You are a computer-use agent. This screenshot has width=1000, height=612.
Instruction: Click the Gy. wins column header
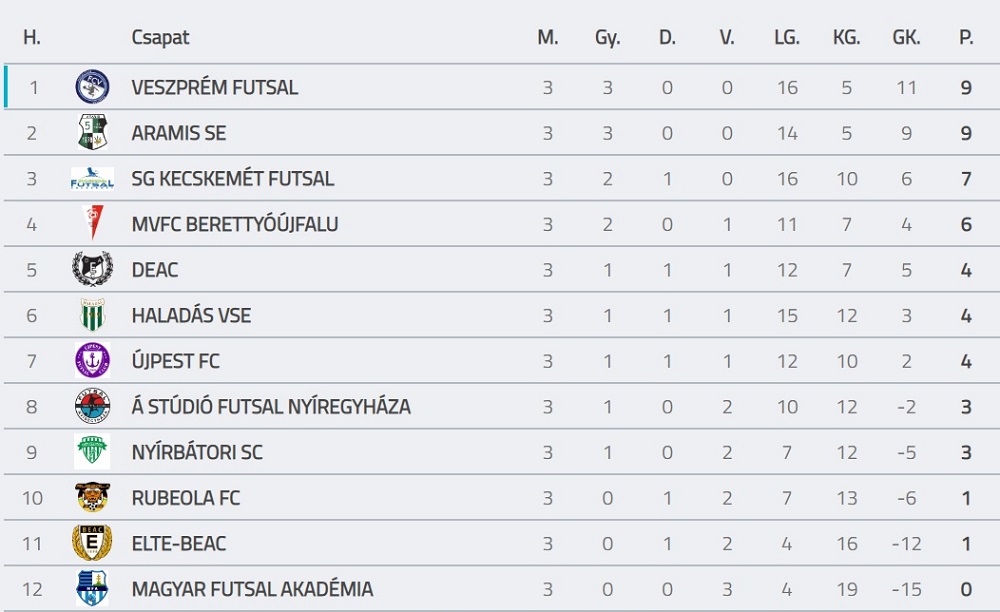point(607,38)
